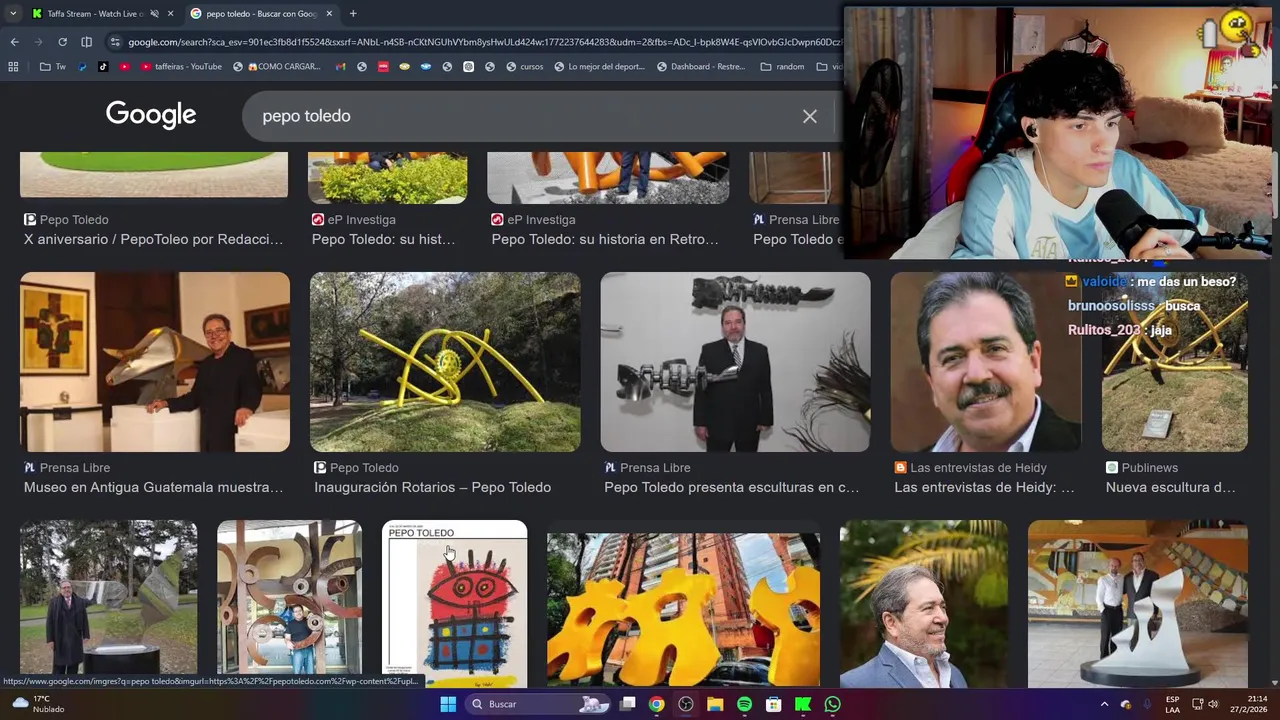Click the taskbar Buscar search box
This screenshot has height=720, width=1280.
coord(540,704)
